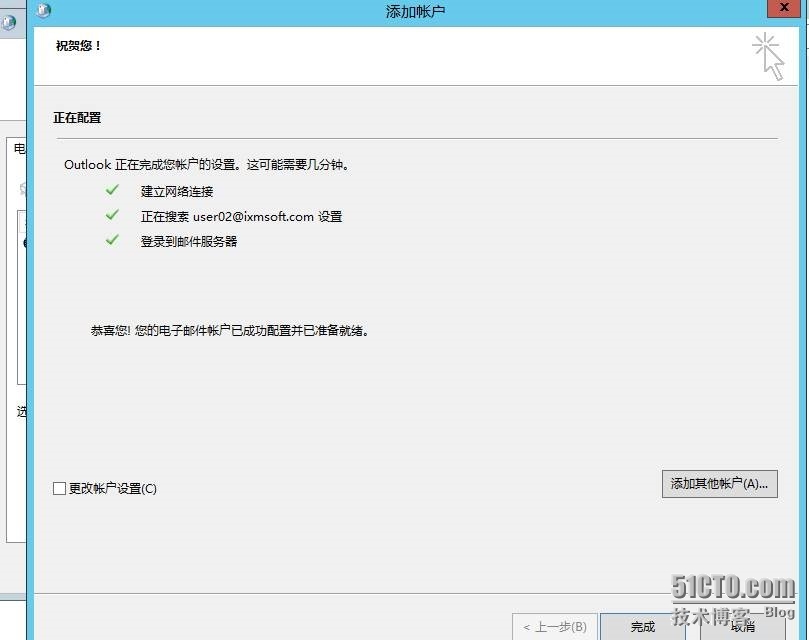Click the 取消 button
The height and width of the screenshot is (640, 809).
click(x=743, y=627)
